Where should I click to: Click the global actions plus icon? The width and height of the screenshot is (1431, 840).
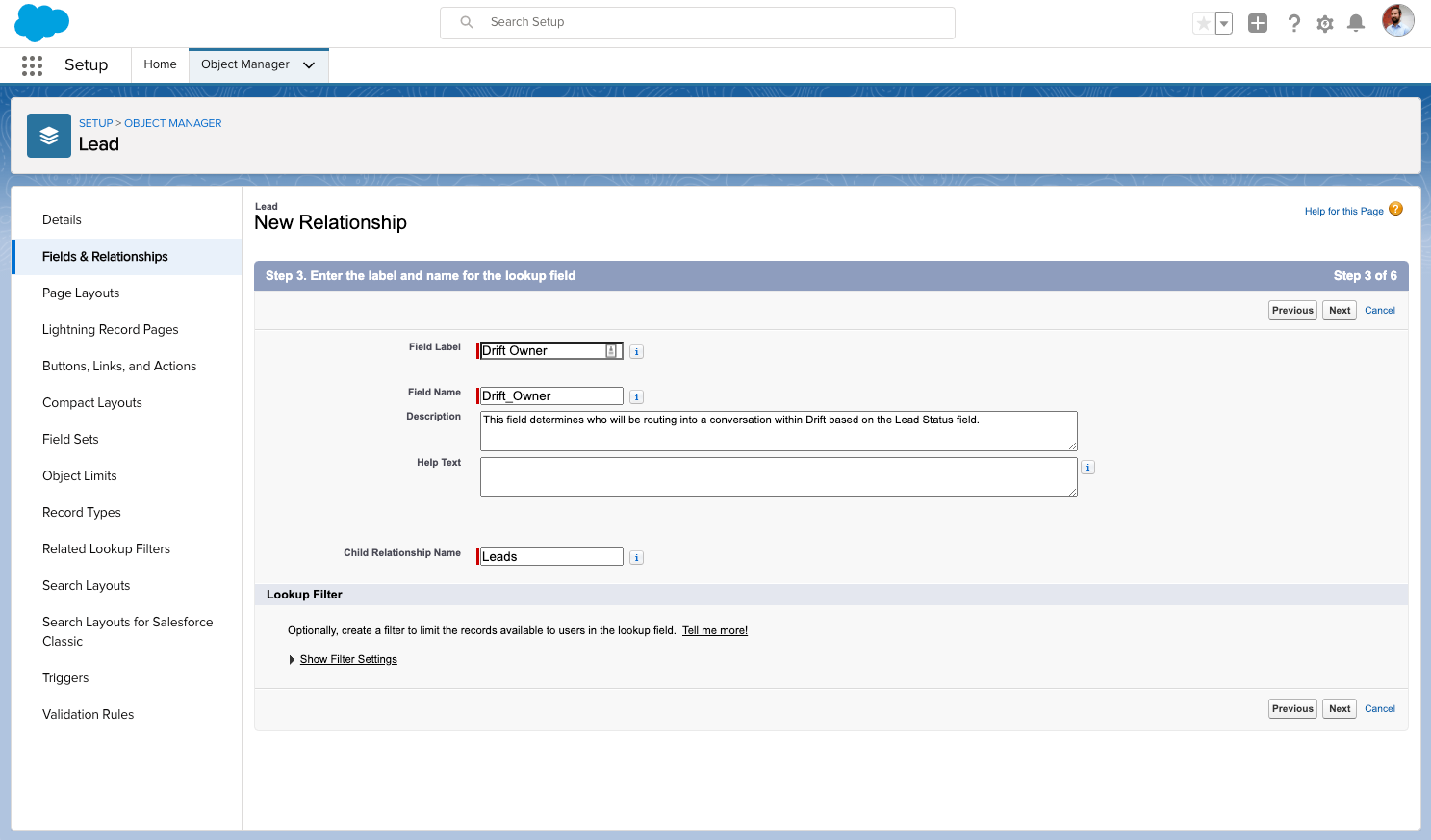[x=1258, y=23]
